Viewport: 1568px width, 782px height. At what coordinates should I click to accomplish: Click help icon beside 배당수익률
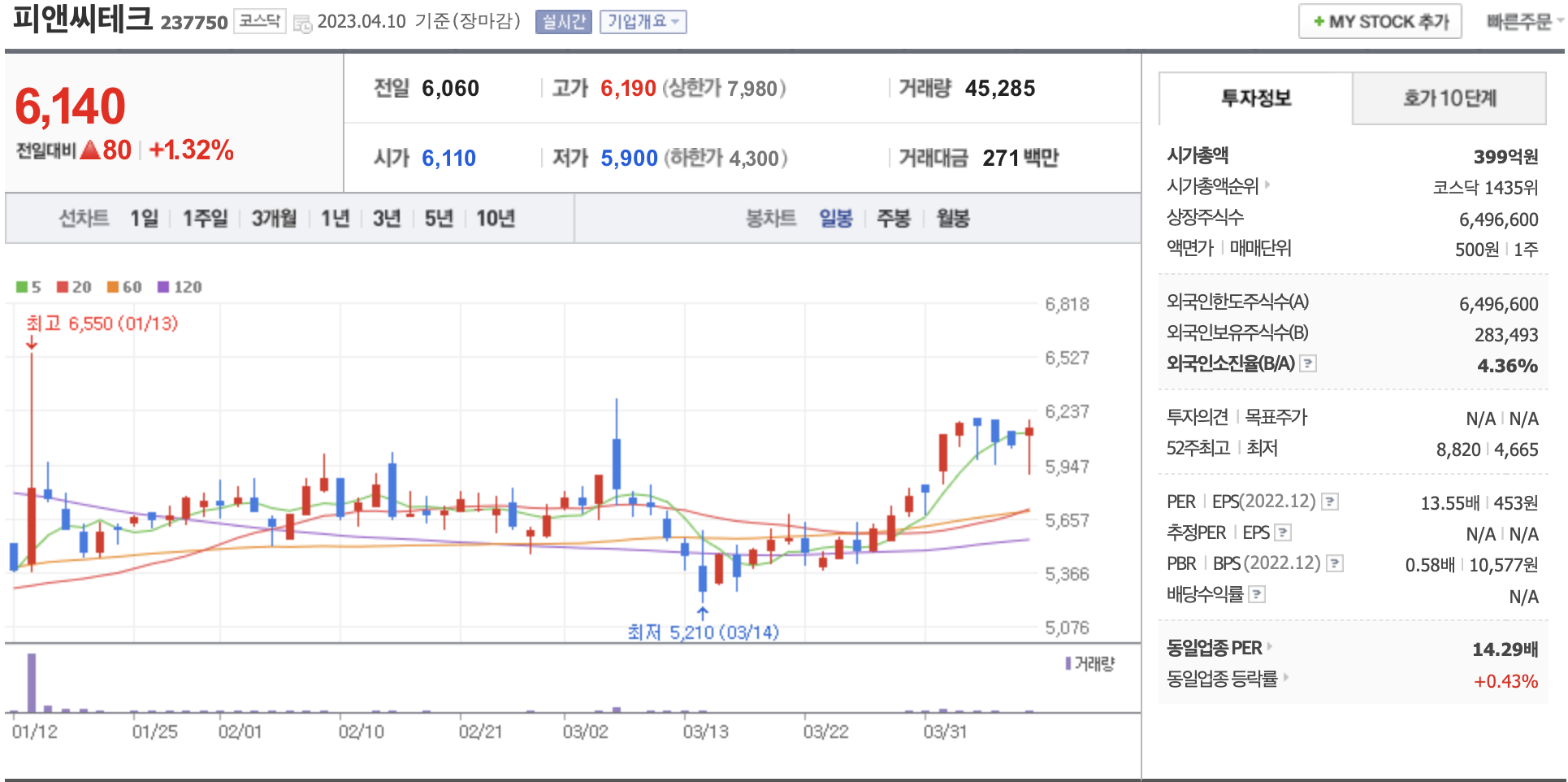click(1257, 594)
